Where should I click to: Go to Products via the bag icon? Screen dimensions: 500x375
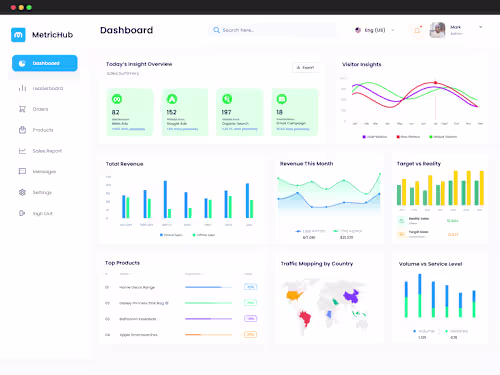coord(22,130)
